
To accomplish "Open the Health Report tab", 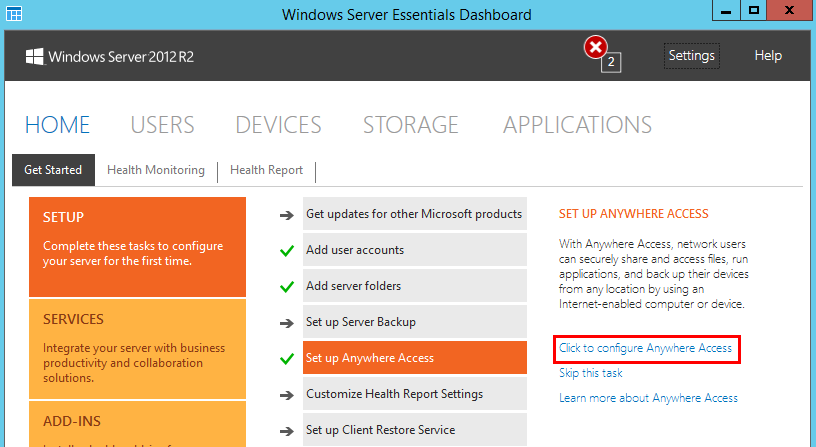I will [266, 170].
